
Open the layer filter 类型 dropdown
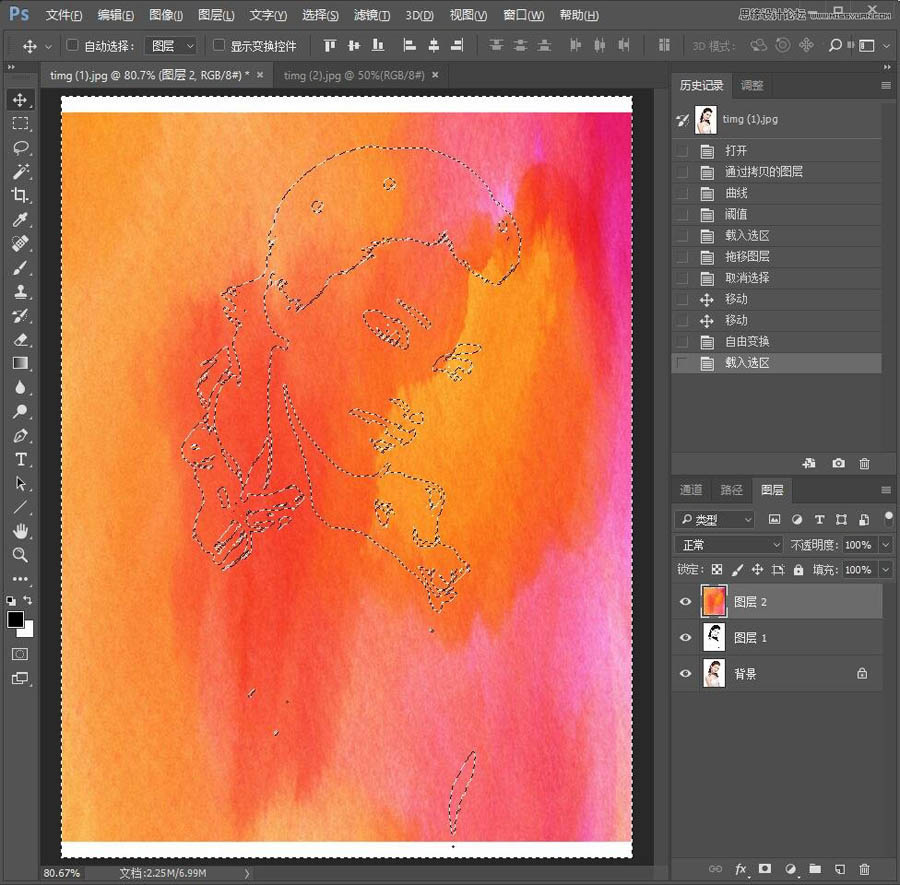pos(715,519)
